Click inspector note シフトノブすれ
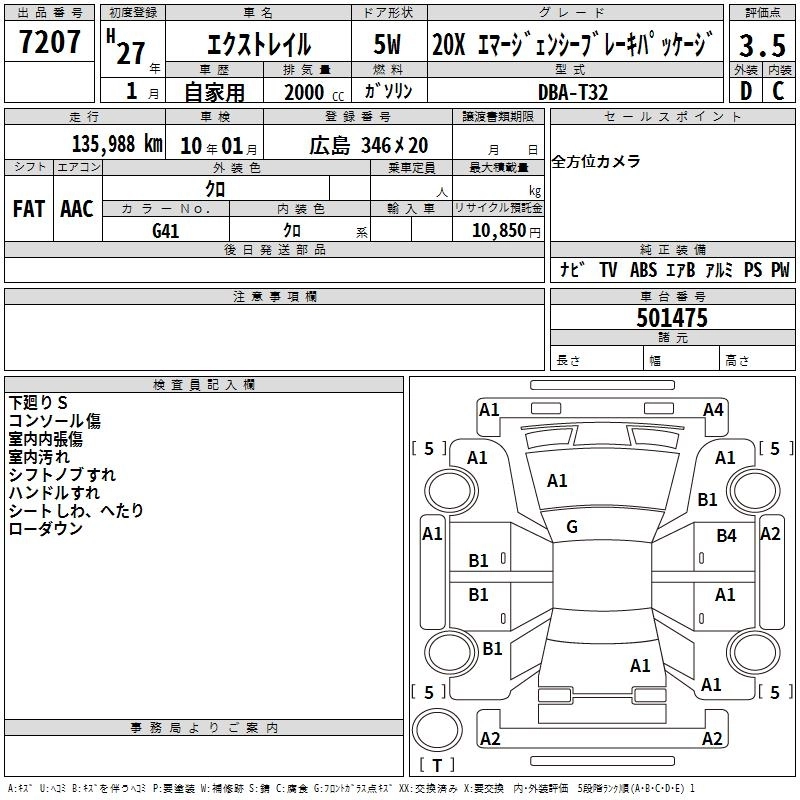Viewport: 800px width, 800px height. coord(62,474)
